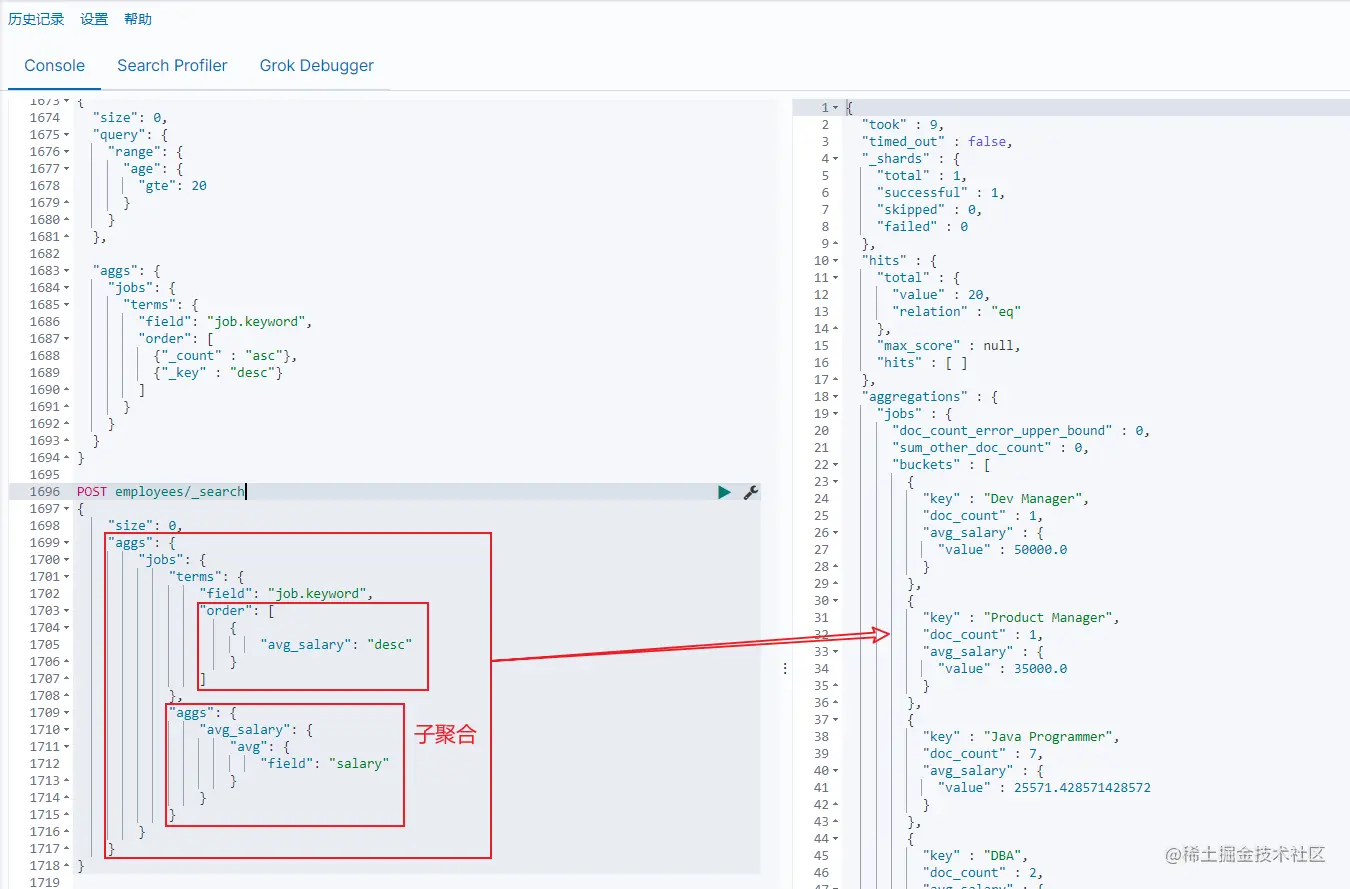Click the "doc_count_error_upper_bound" : 0 line

(1020, 430)
